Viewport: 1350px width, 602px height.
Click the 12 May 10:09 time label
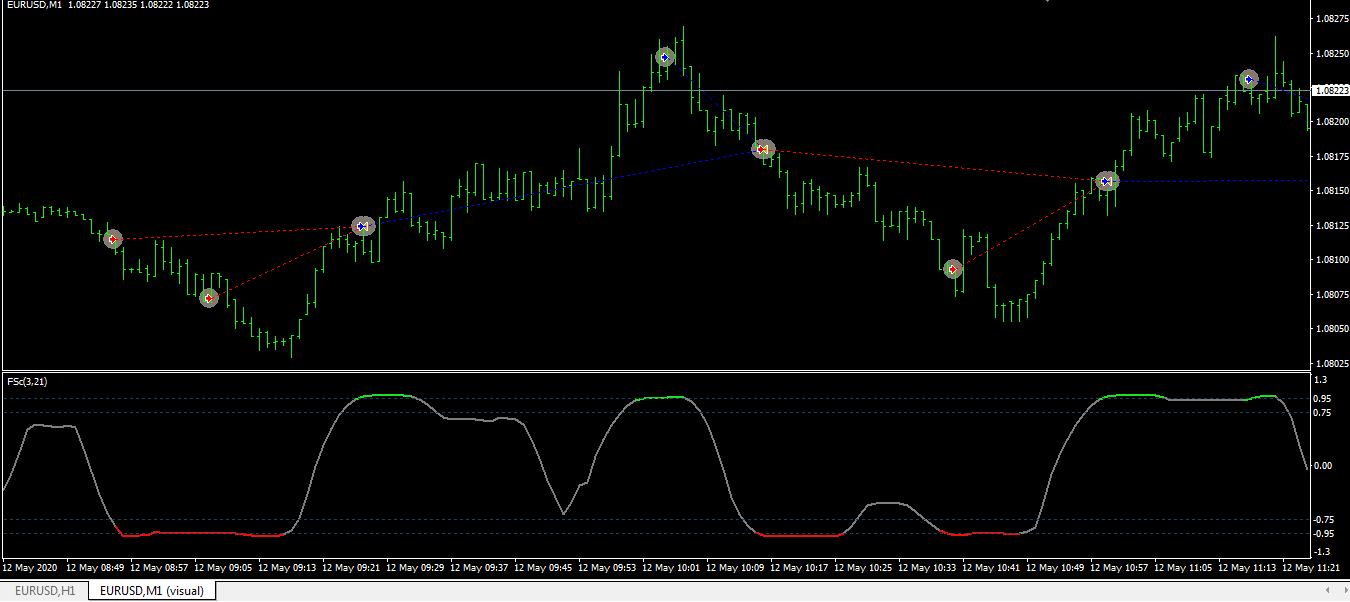point(737,567)
